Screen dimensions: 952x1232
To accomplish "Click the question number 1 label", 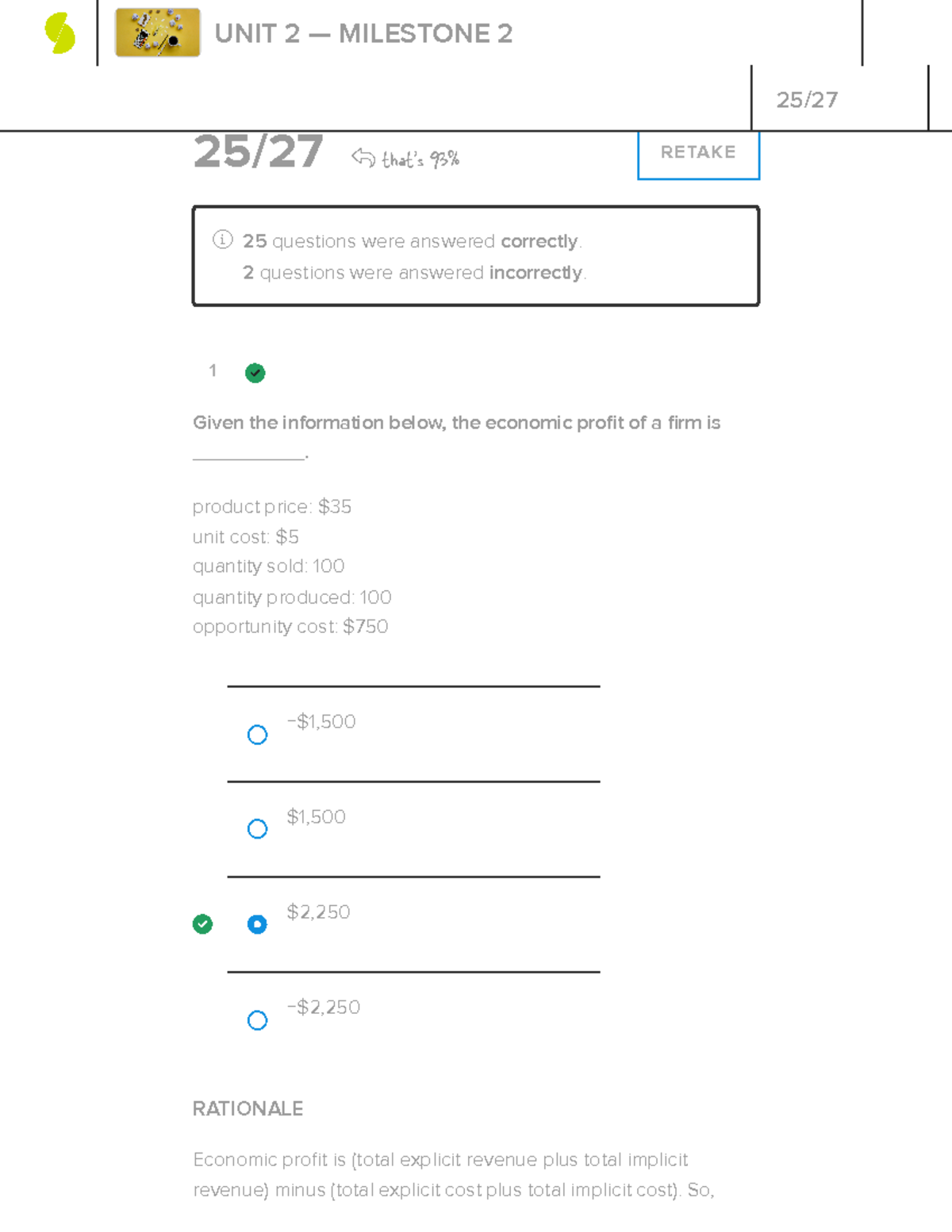I will coord(213,370).
